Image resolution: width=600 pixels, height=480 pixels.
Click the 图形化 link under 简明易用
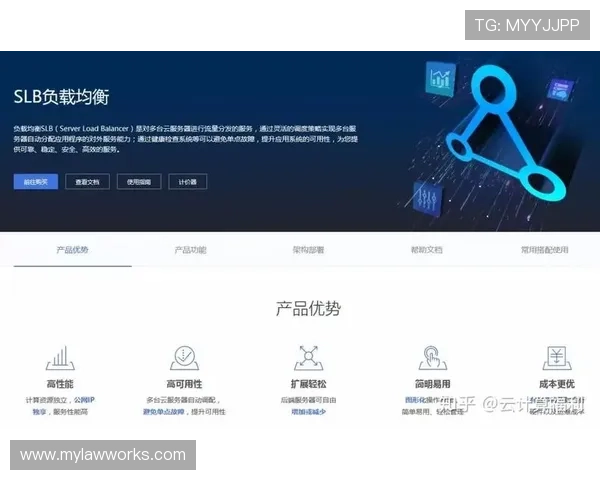pos(415,400)
